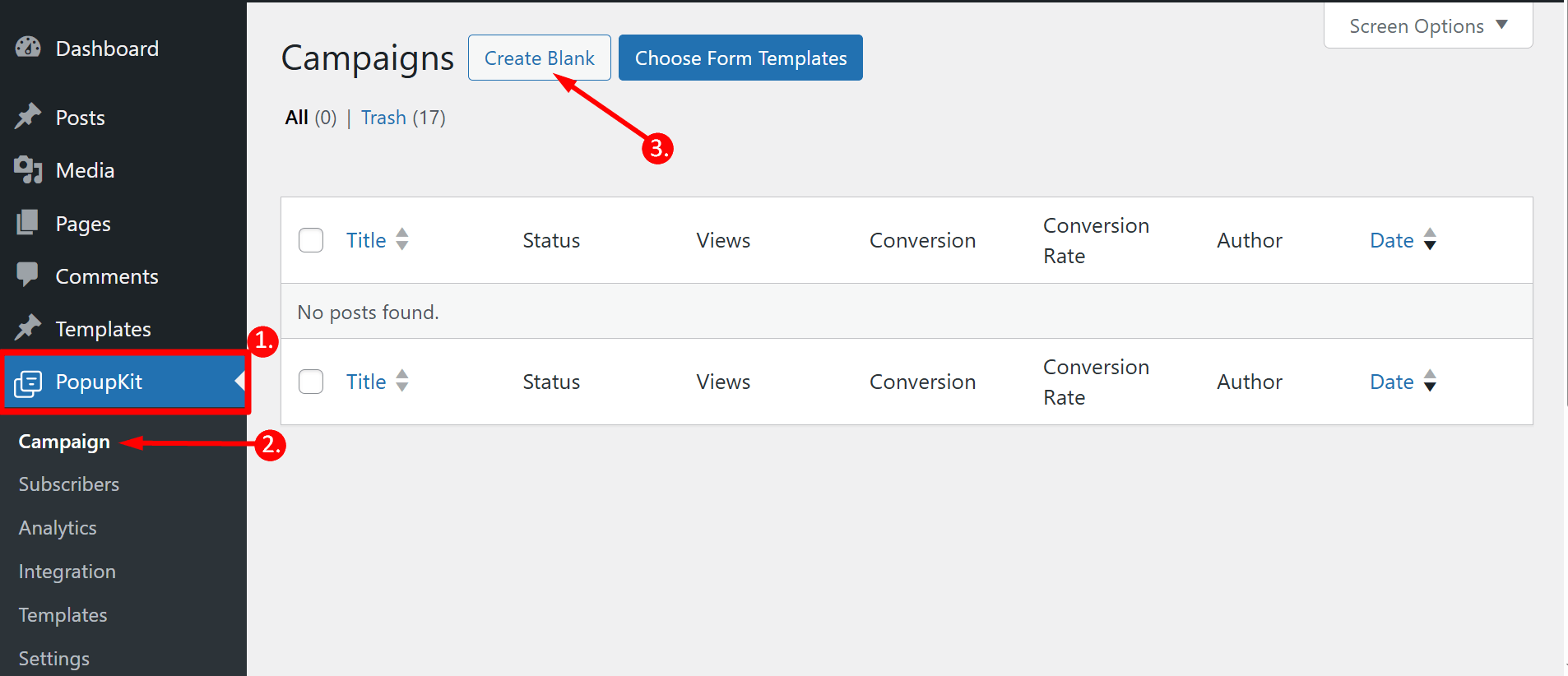Go to PopupKit Settings submenu
The image size is (1568, 676).
point(54,659)
